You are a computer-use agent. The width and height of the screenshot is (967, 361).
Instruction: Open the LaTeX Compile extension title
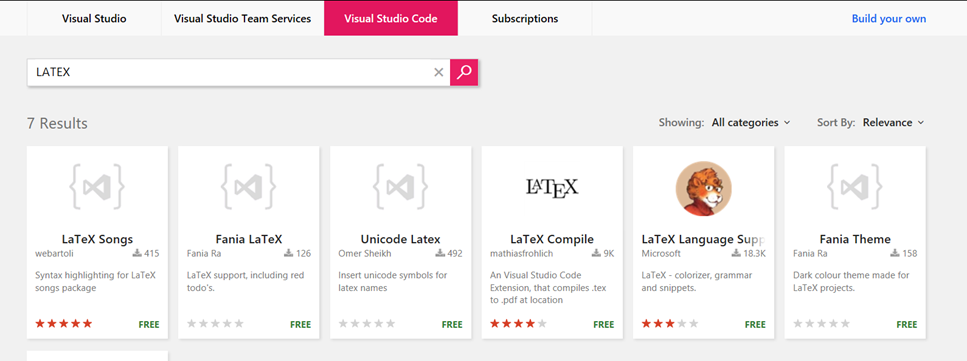click(552, 239)
